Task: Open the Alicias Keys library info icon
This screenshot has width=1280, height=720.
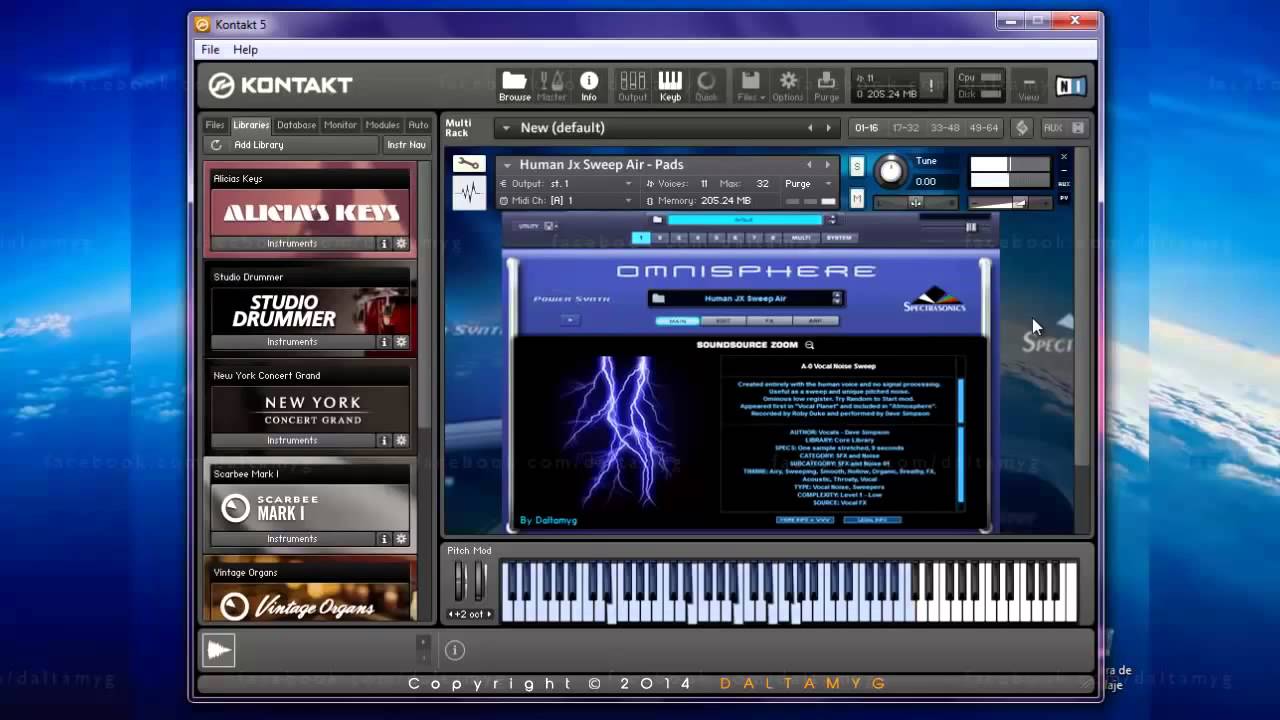Action: [x=383, y=244]
